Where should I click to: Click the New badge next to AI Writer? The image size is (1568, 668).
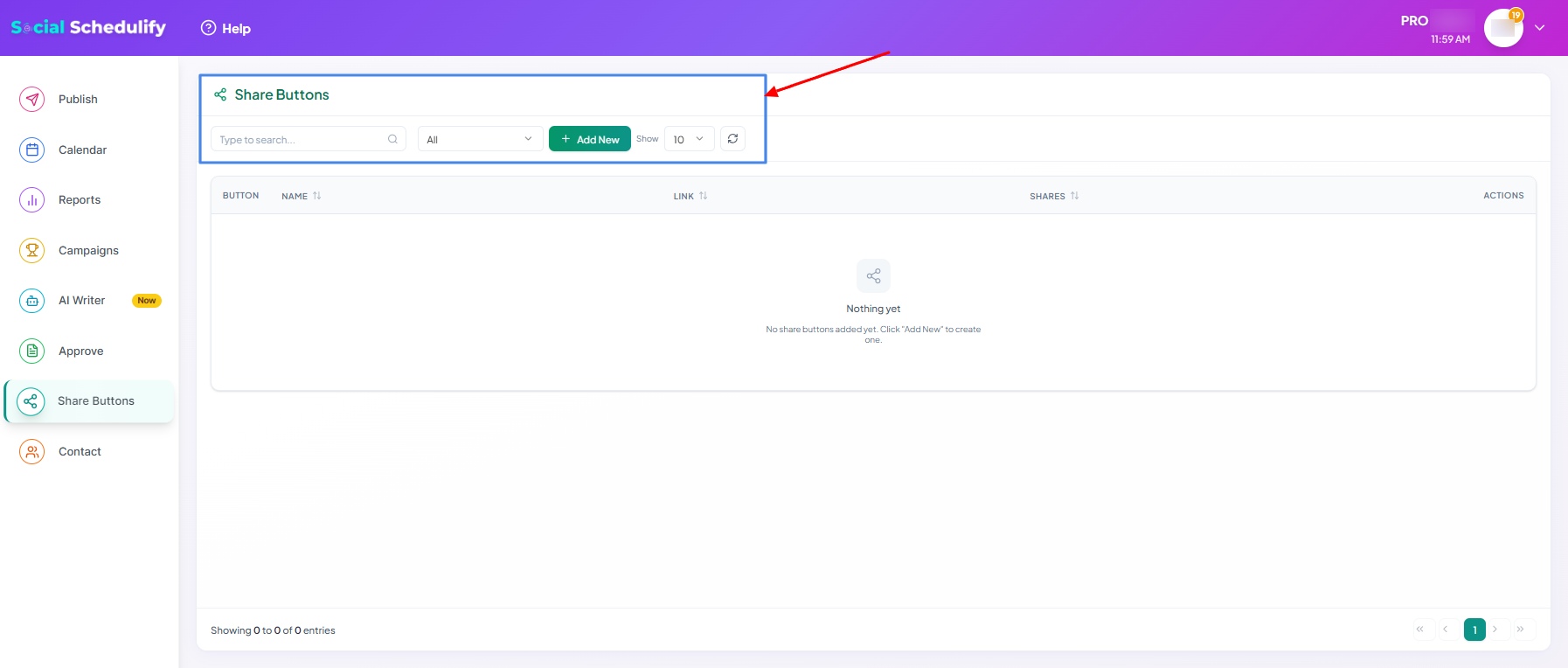click(x=147, y=301)
